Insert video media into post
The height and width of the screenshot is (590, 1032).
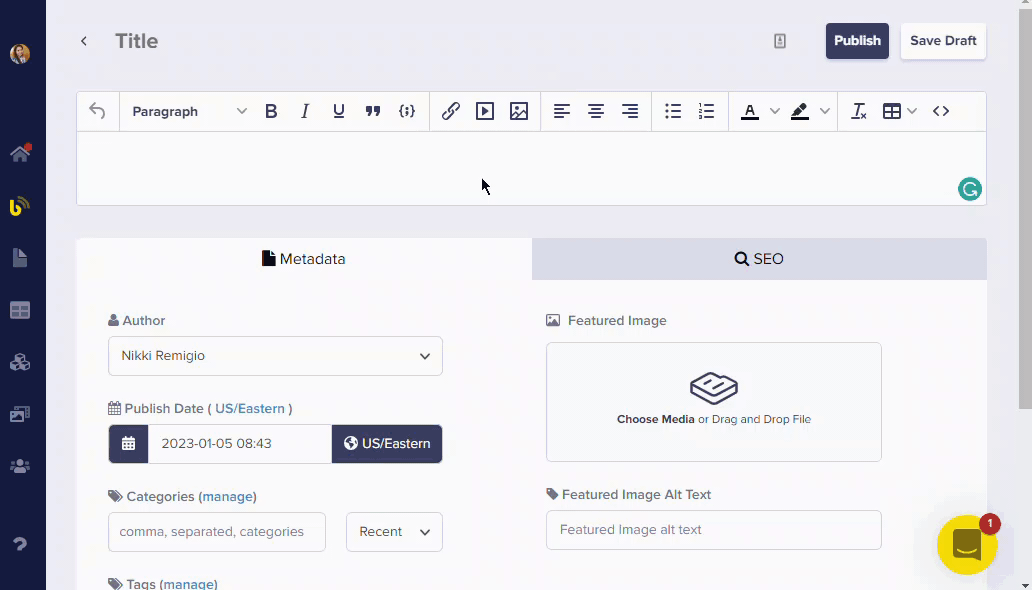485,111
